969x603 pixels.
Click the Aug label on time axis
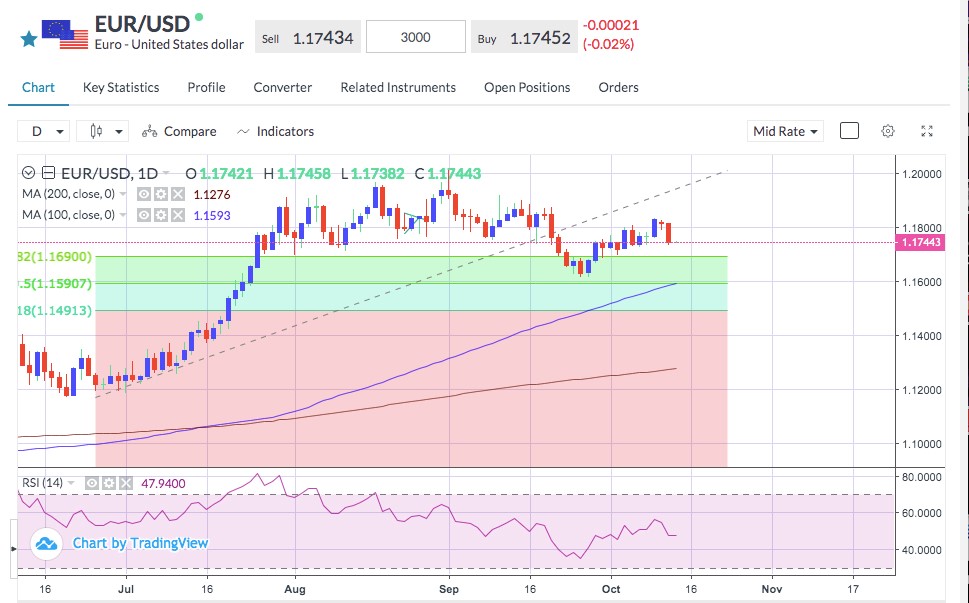click(x=295, y=589)
